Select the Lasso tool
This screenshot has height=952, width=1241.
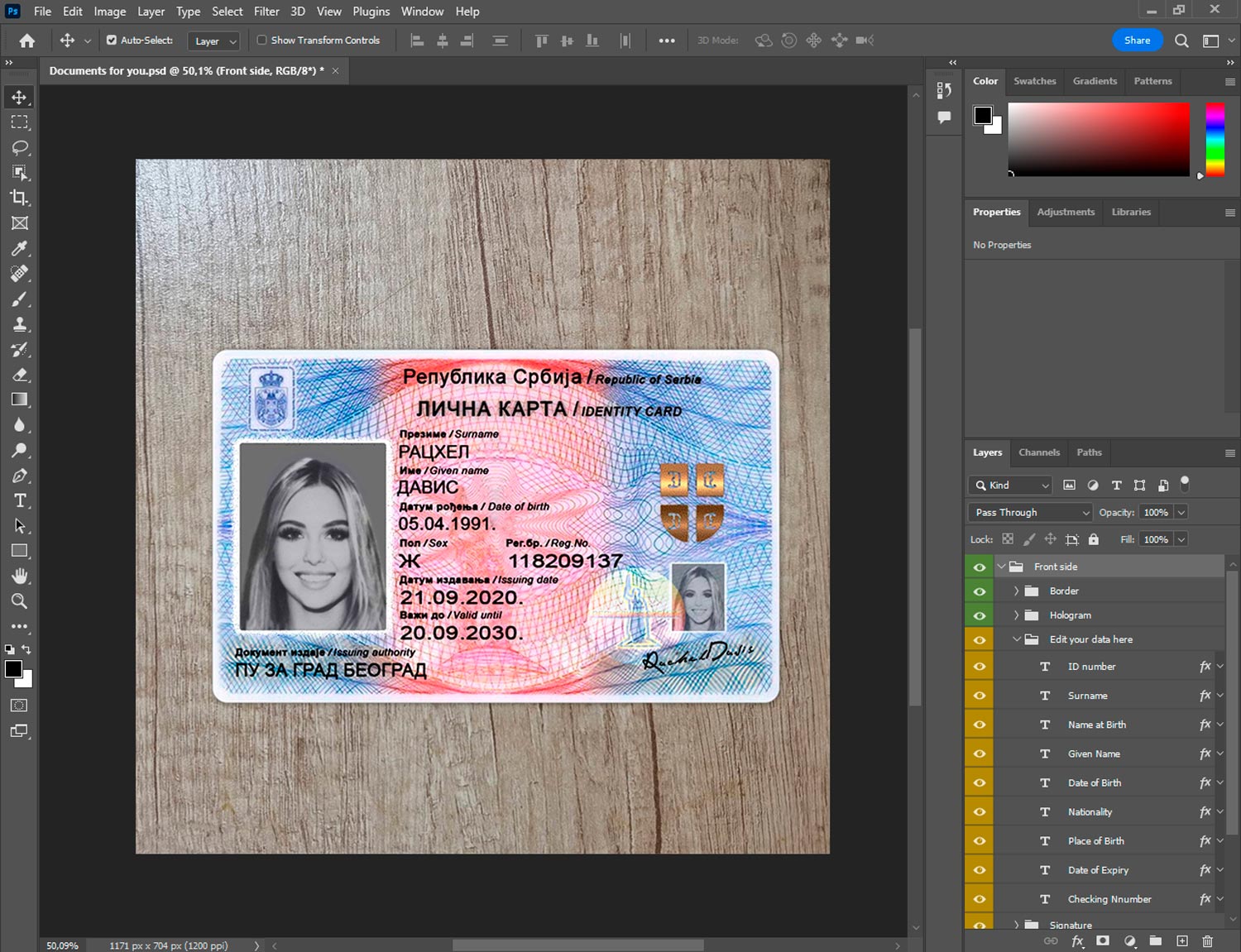point(20,147)
